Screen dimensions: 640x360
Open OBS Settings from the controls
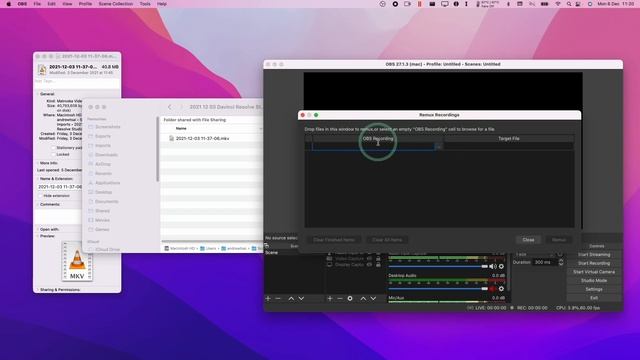pos(594,289)
